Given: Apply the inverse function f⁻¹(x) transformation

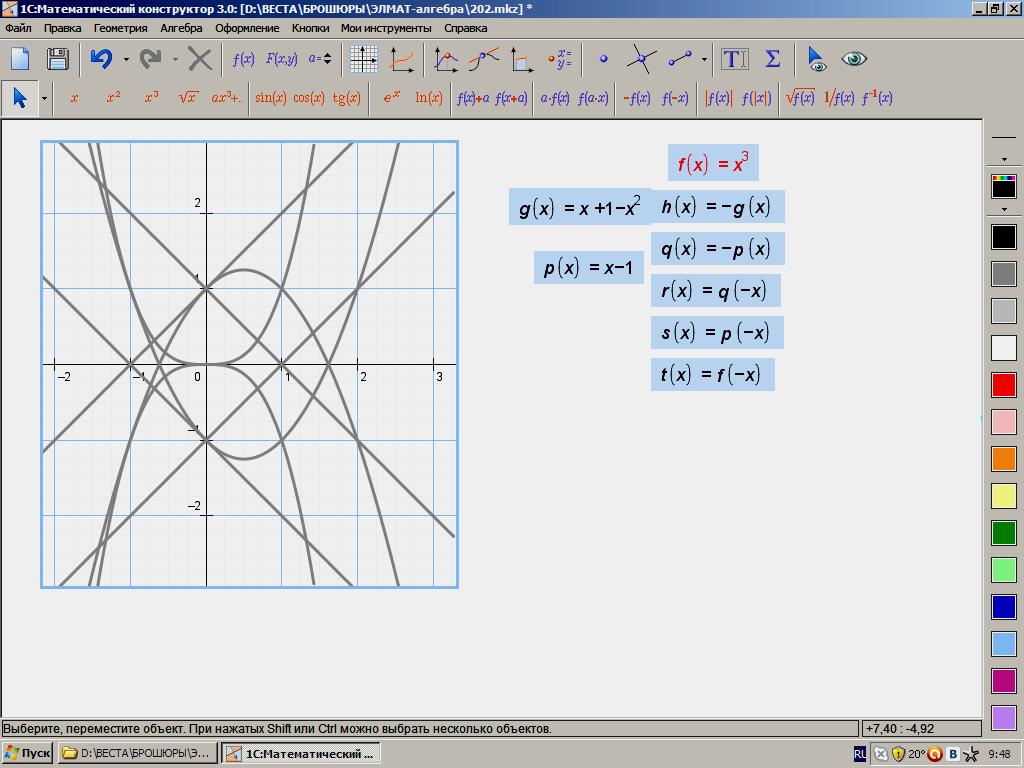Looking at the screenshot, I should tap(876, 98).
